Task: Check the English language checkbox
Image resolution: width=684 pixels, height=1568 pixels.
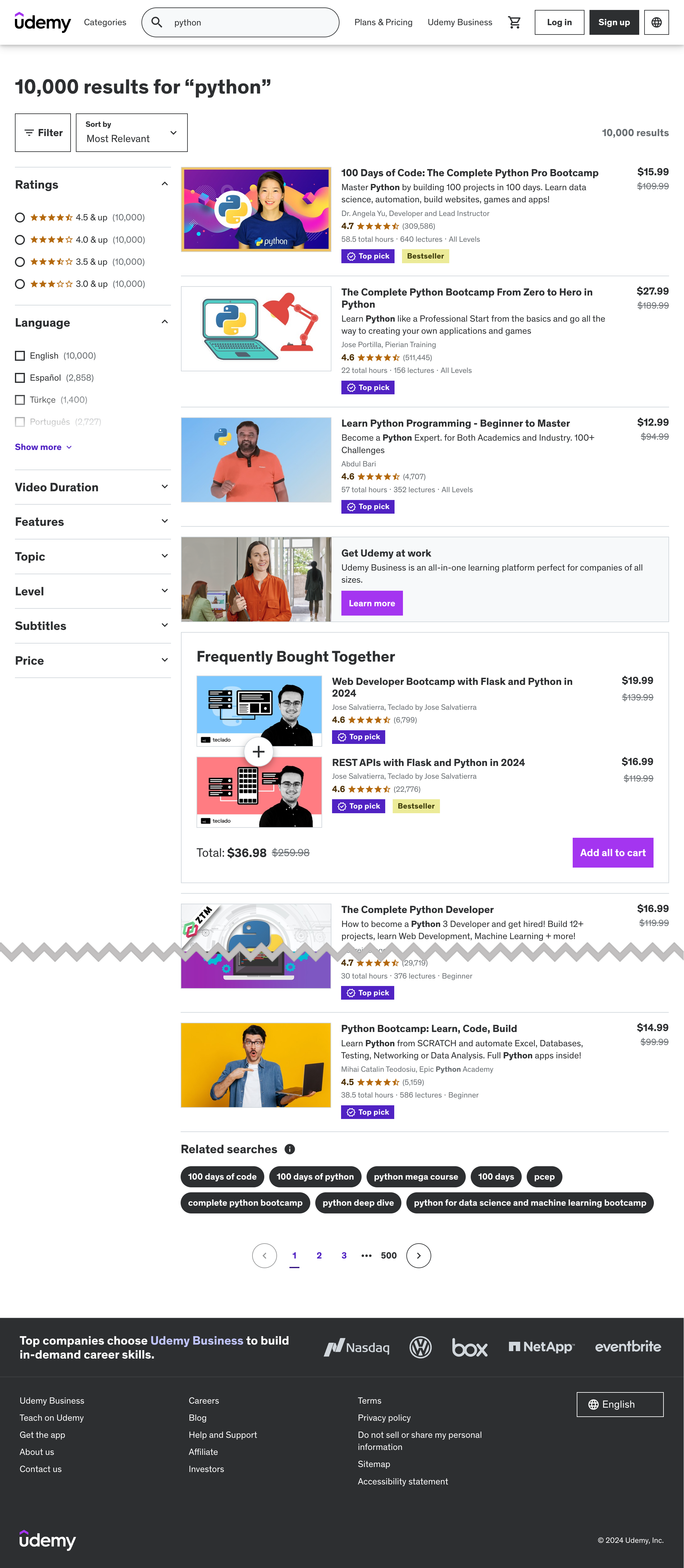Action: tap(20, 355)
